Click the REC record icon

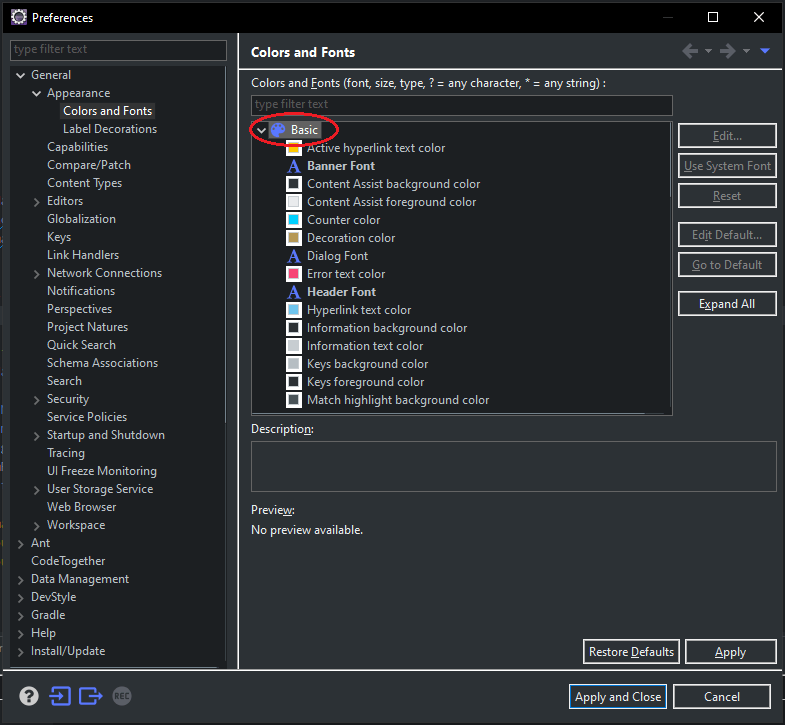122,696
